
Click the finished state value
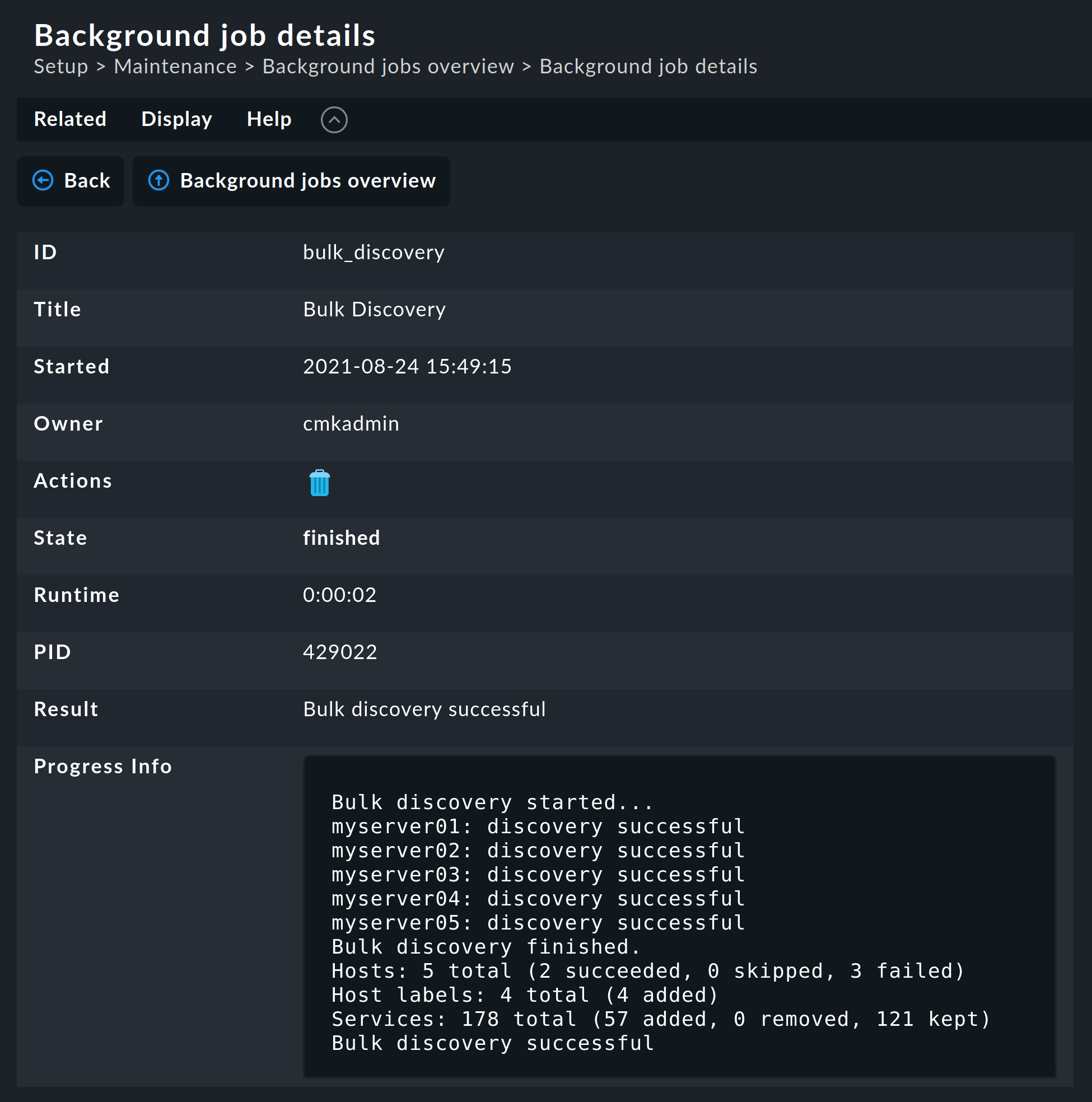click(340, 538)
